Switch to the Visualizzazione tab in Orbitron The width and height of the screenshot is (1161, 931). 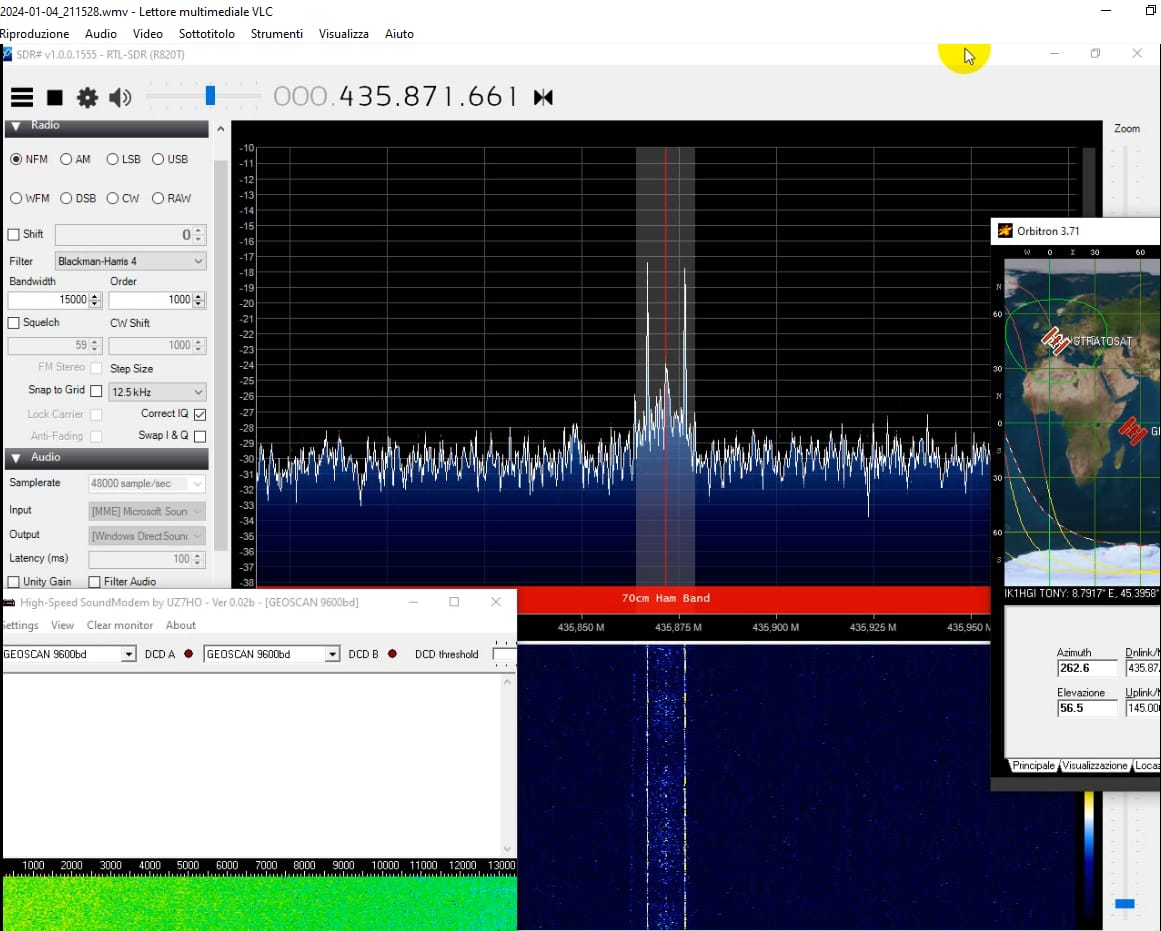[1094, 765]
